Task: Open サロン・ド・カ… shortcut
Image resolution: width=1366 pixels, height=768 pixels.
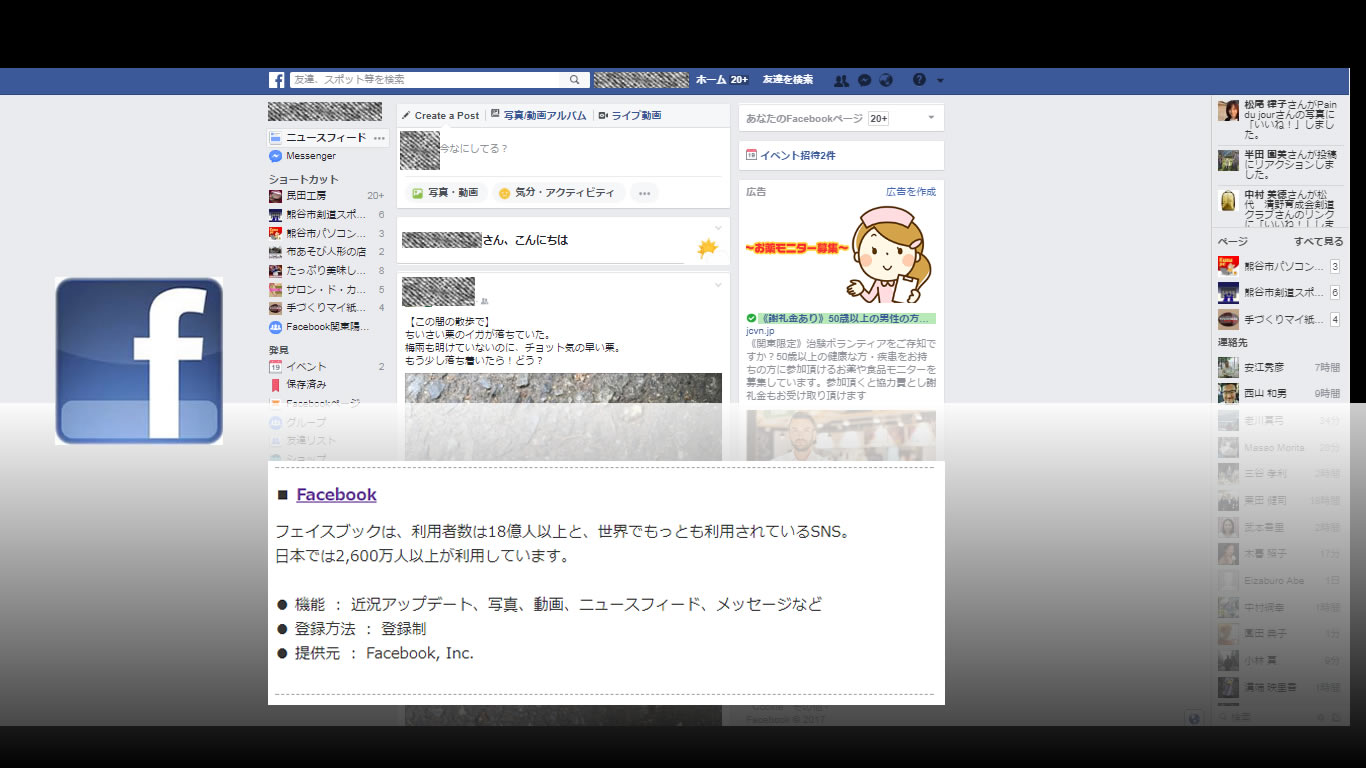Action: pyautogui.click(x=326, y=289)
